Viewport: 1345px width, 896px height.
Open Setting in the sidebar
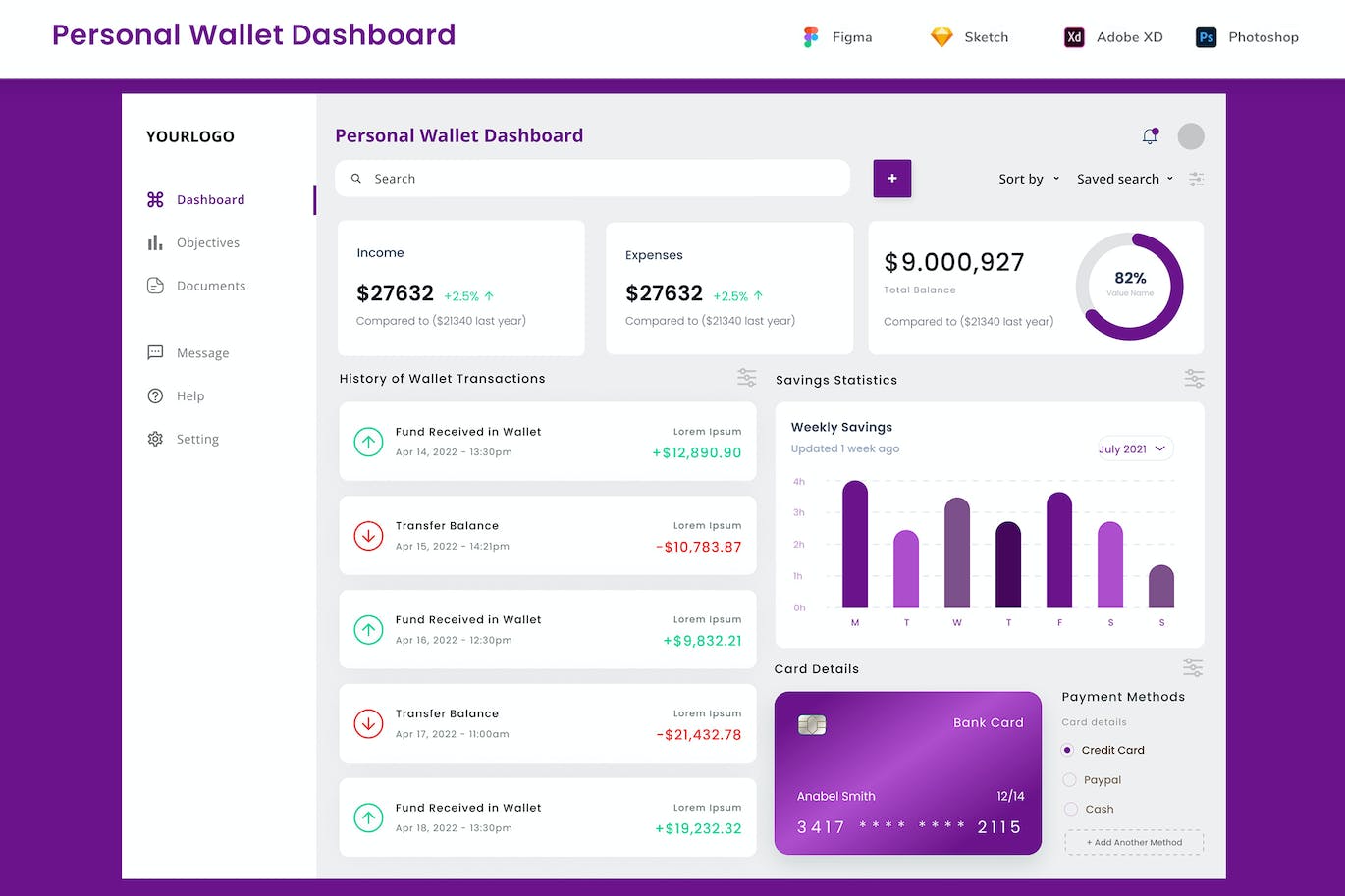coord(197,439)
